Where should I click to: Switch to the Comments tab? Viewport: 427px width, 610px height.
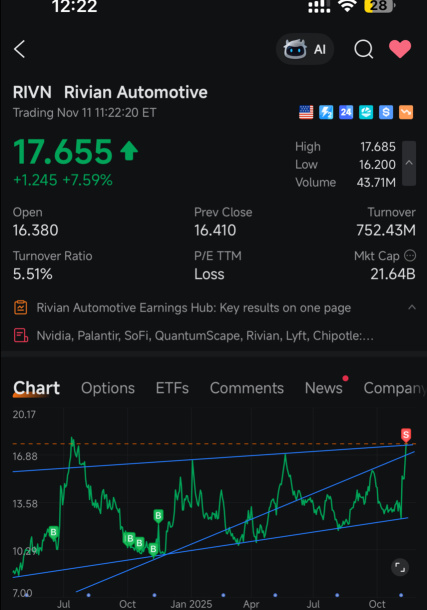247,388
